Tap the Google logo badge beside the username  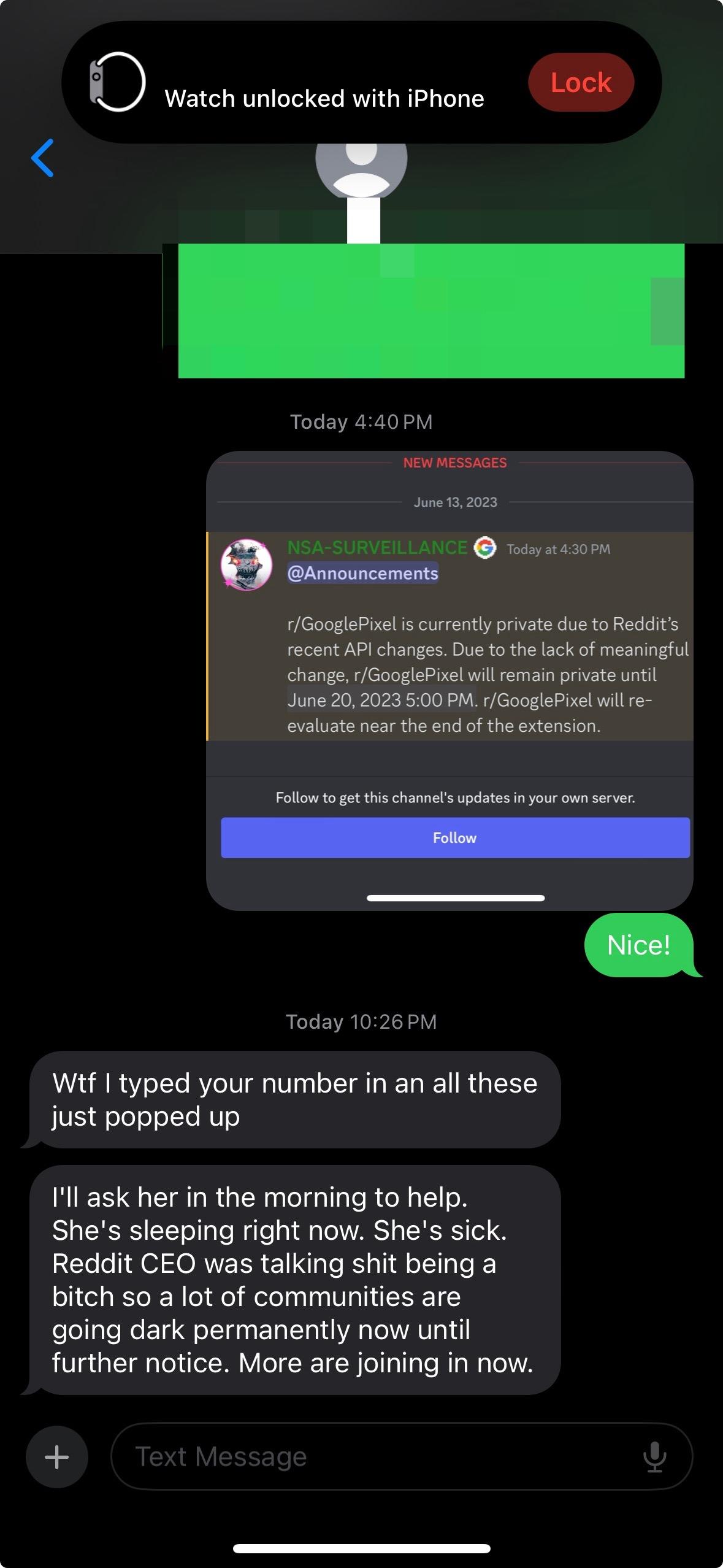coord(485,548)
